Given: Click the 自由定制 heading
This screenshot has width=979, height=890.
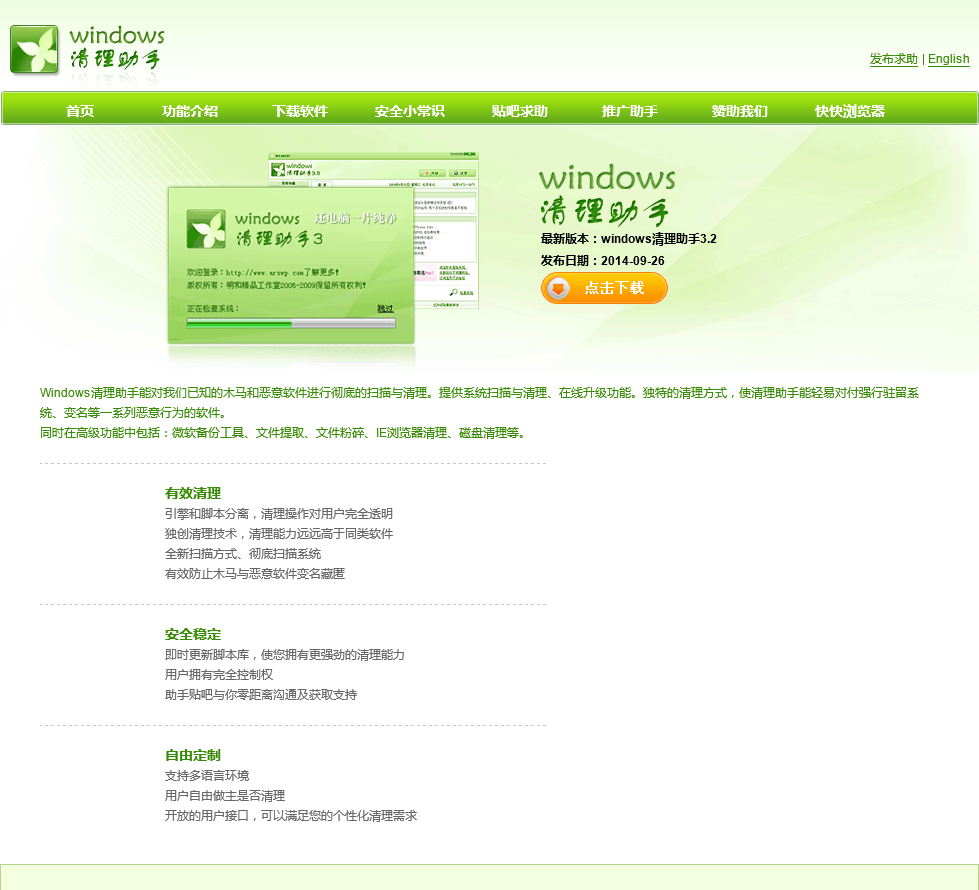Looking at the screenshot, I should [192, 755].
